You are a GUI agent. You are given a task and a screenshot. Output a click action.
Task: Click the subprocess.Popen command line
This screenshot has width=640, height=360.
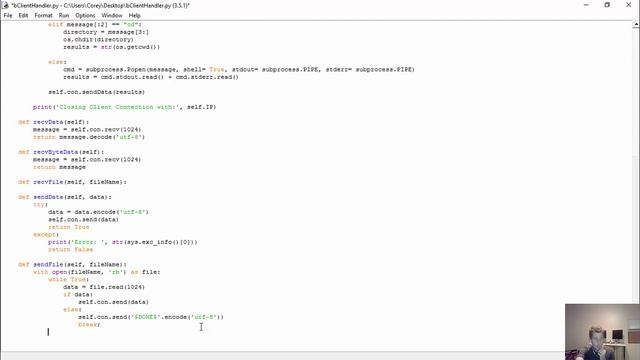pos(239,69)
